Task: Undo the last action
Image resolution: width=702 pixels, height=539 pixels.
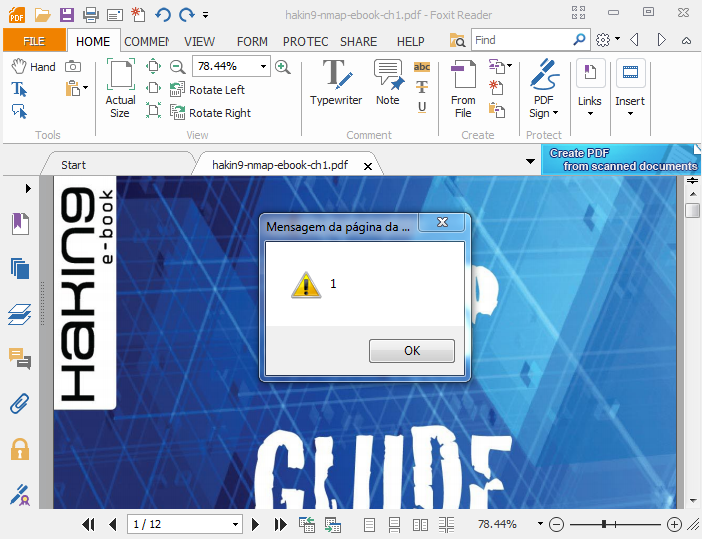Action: [163, 15]
